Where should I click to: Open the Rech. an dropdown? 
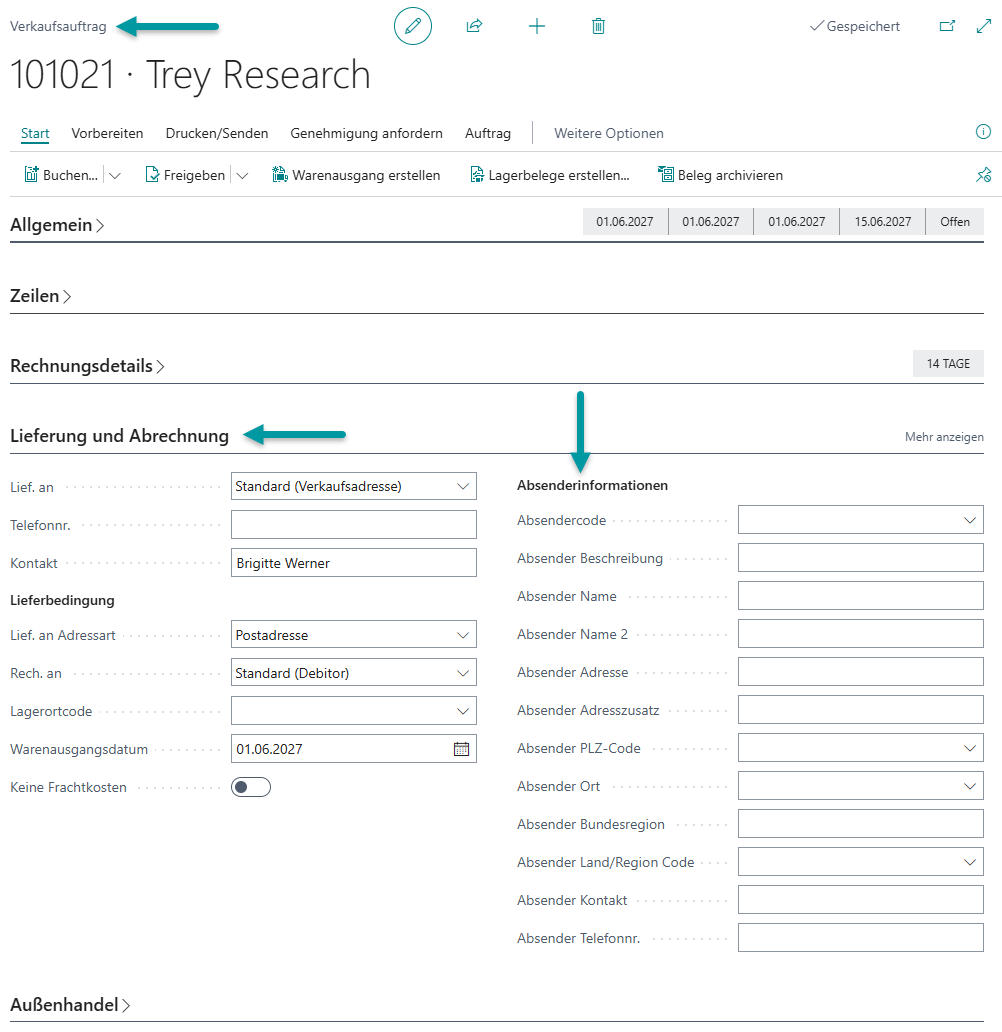(463, 673)
